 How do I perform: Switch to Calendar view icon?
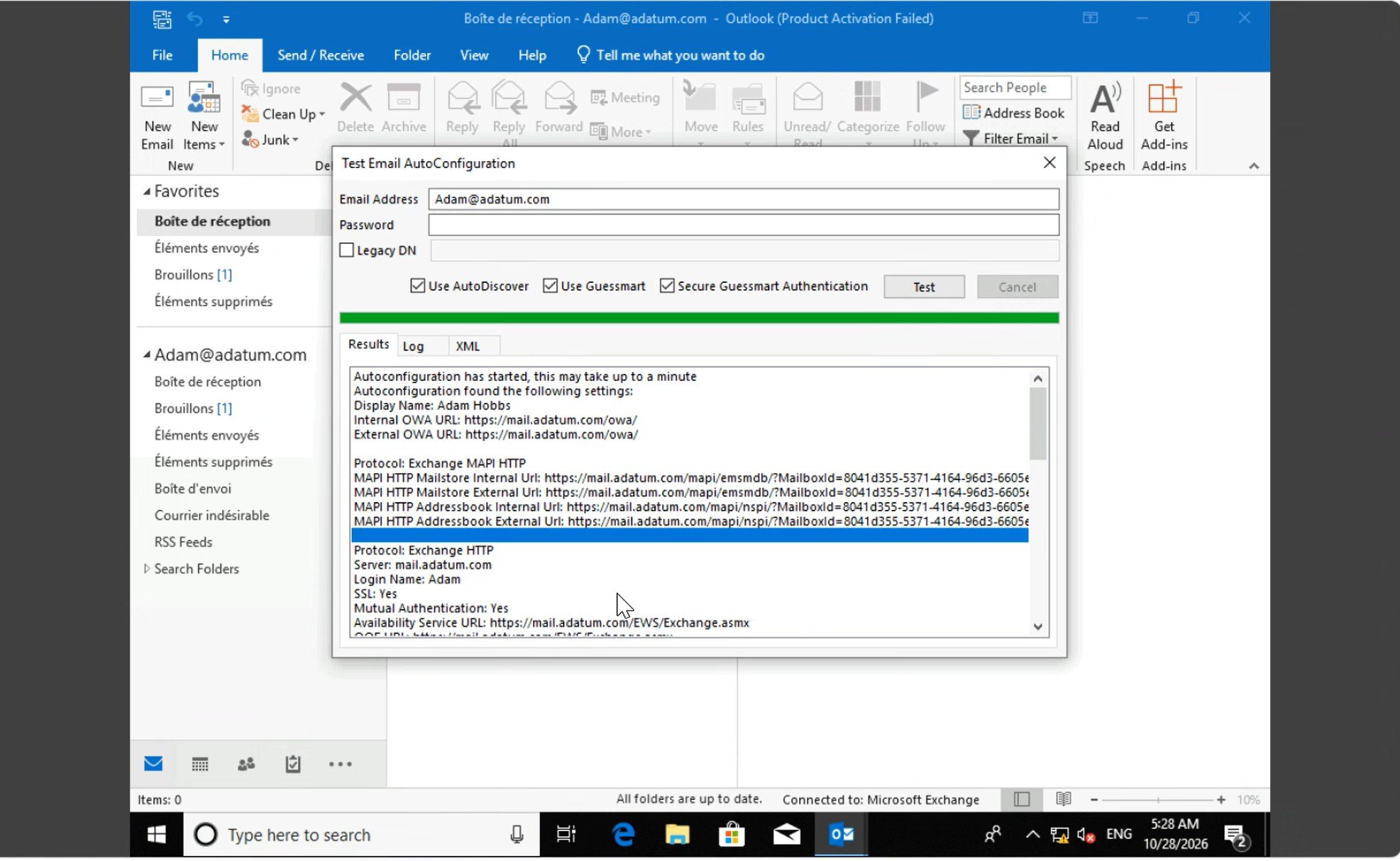click(x=200, y=764)
